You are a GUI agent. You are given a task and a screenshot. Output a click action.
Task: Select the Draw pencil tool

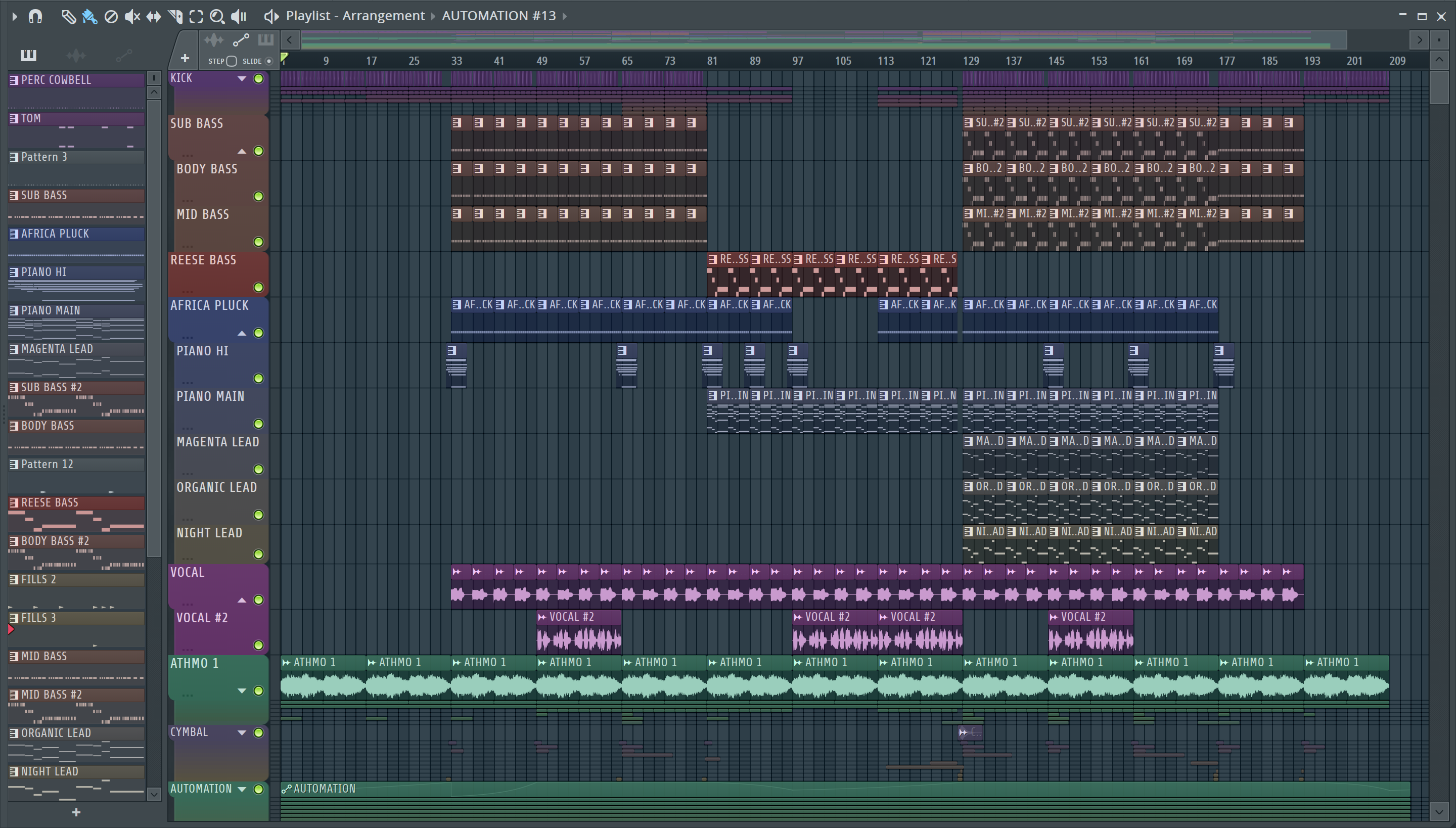click(x=68, y=17)
